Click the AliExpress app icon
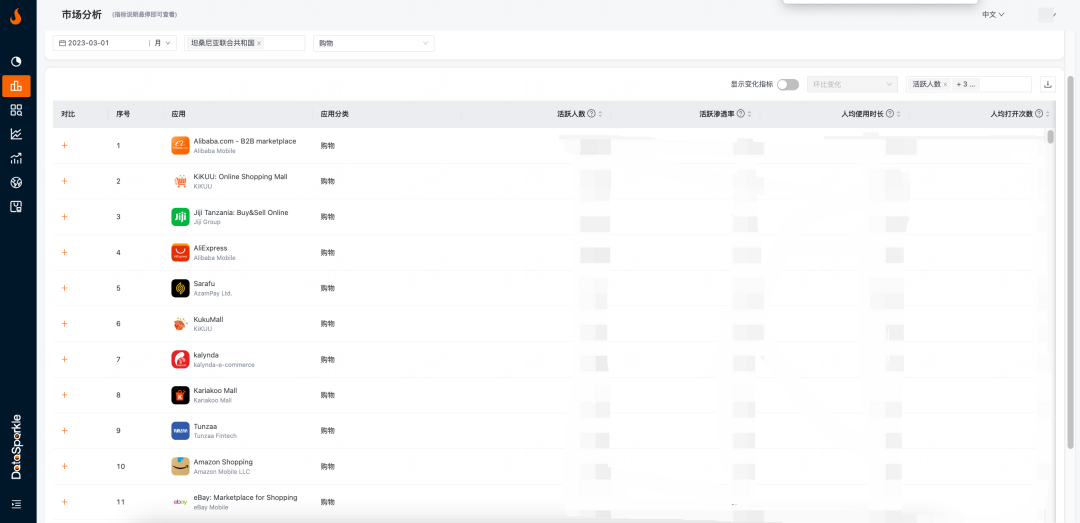The width and height of the screenshot is (1080, 523). 180,252
